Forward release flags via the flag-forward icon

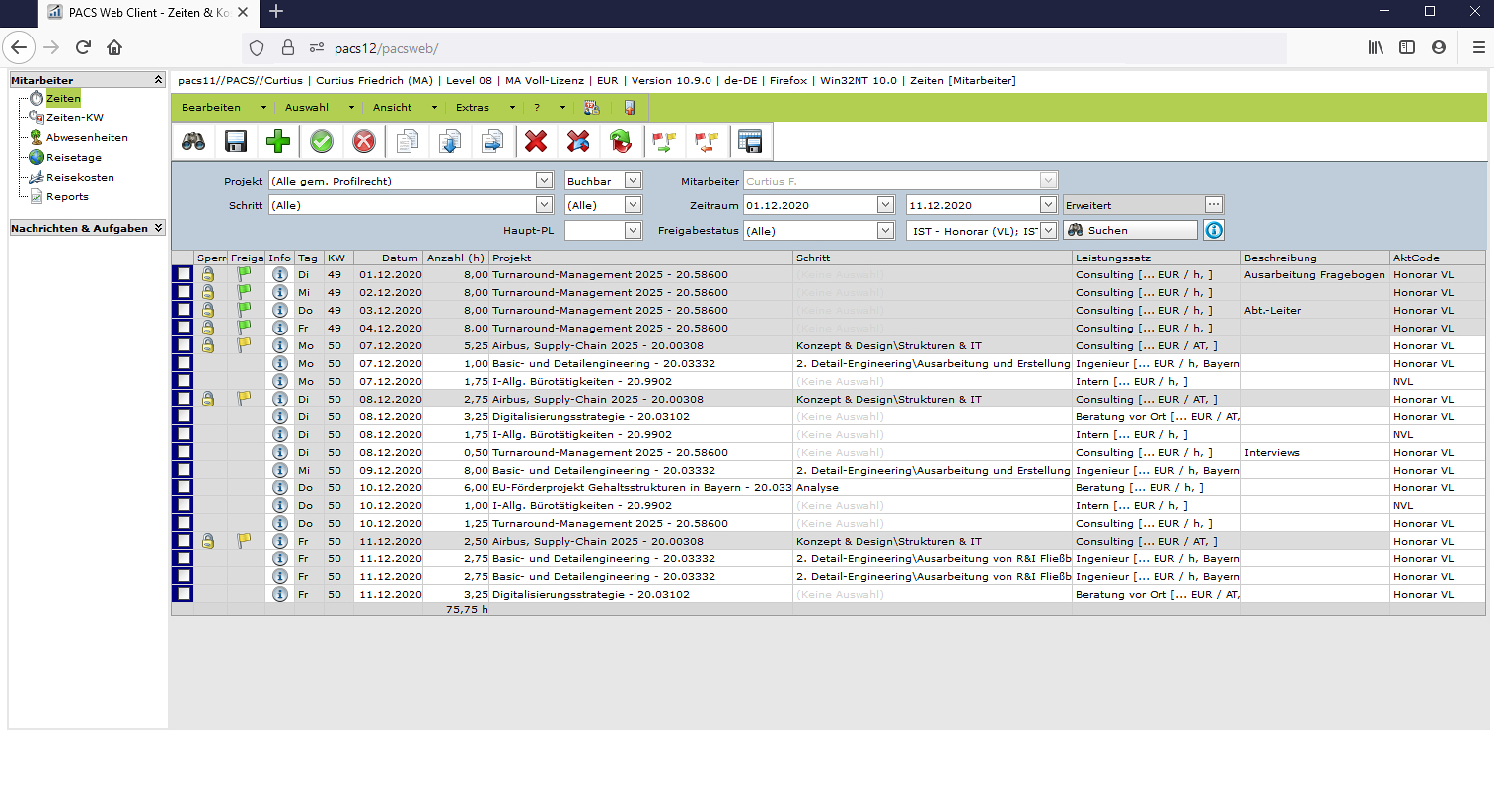coord(664,141)
